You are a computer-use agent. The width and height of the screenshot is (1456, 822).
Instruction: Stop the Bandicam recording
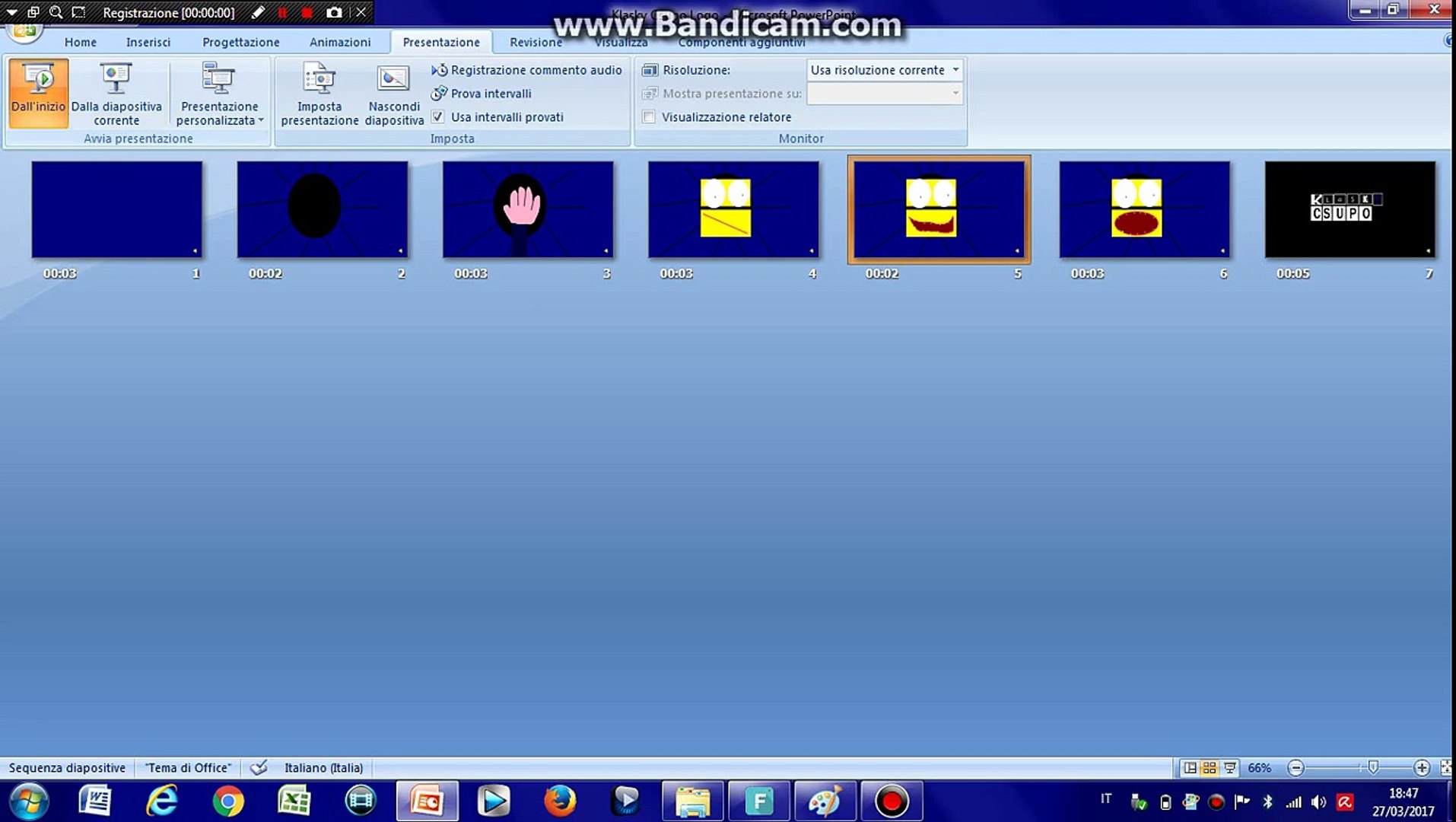coord(307,12)
